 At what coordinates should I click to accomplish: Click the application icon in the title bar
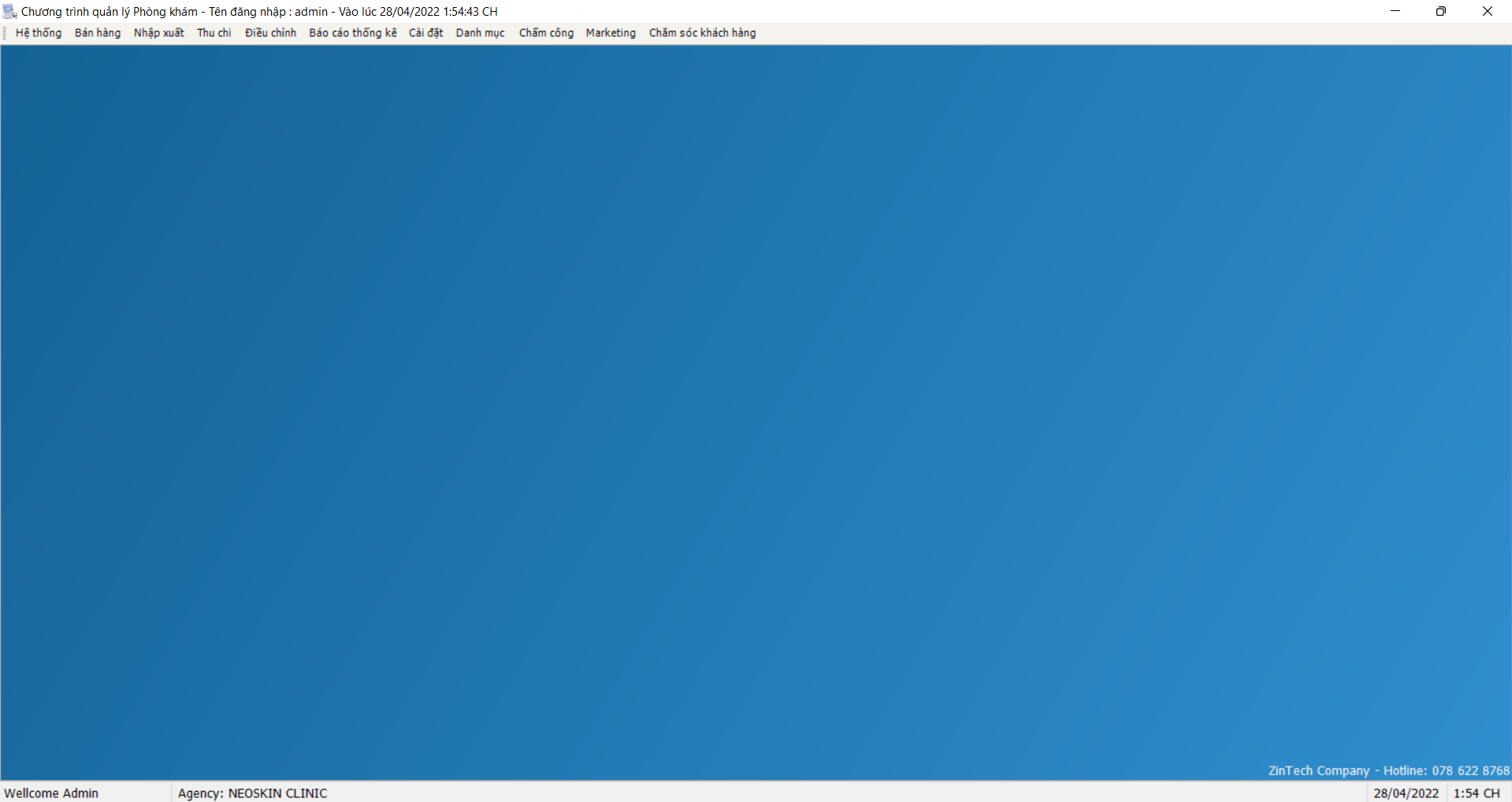pyautogui.click(x=9, y=11)
